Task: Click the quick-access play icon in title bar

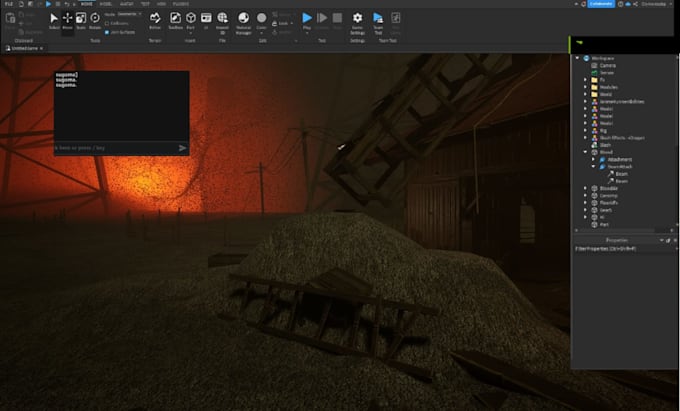Action: [49, 4]
